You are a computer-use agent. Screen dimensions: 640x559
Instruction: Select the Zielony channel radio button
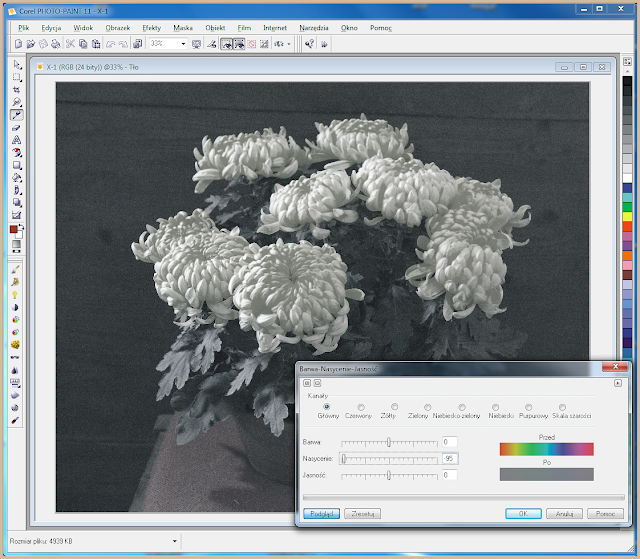click(428, 407)
